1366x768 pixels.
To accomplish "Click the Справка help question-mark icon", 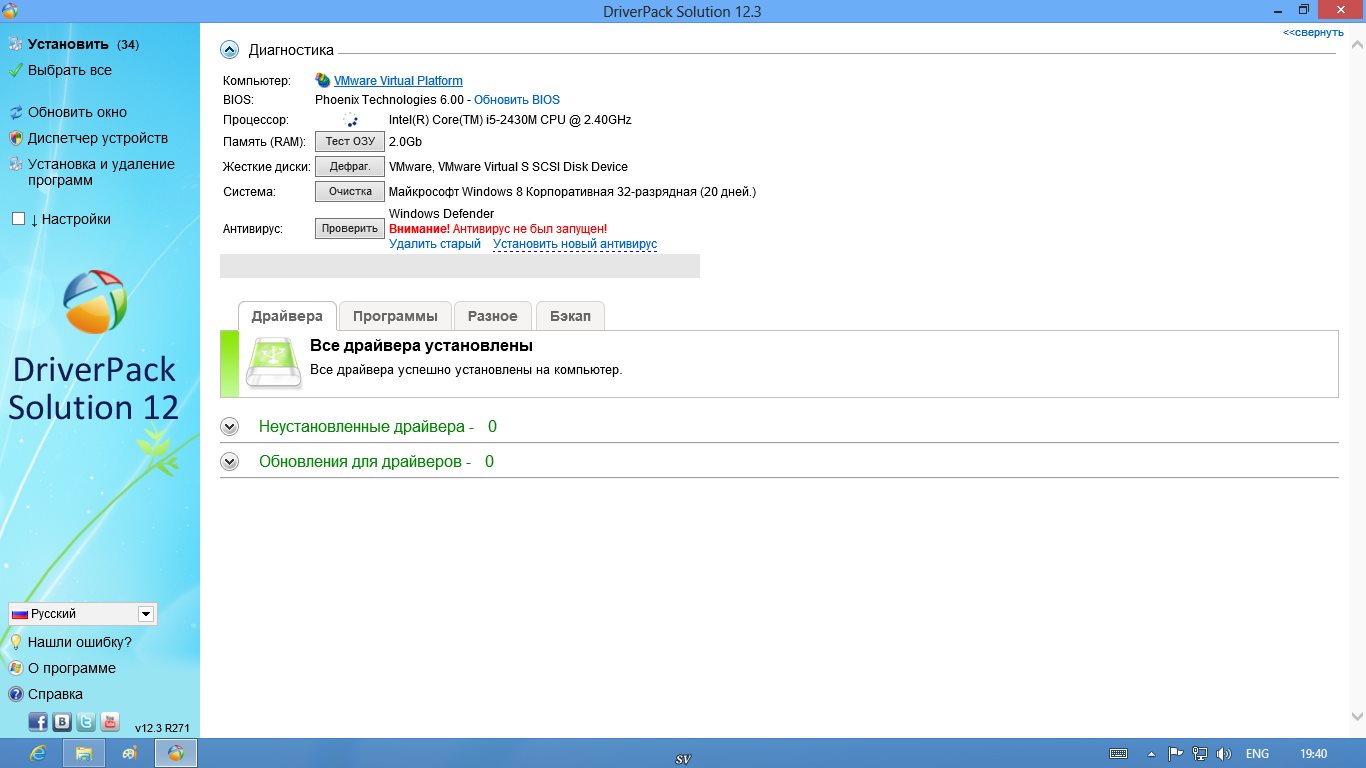I will click(x=16, y=694).
